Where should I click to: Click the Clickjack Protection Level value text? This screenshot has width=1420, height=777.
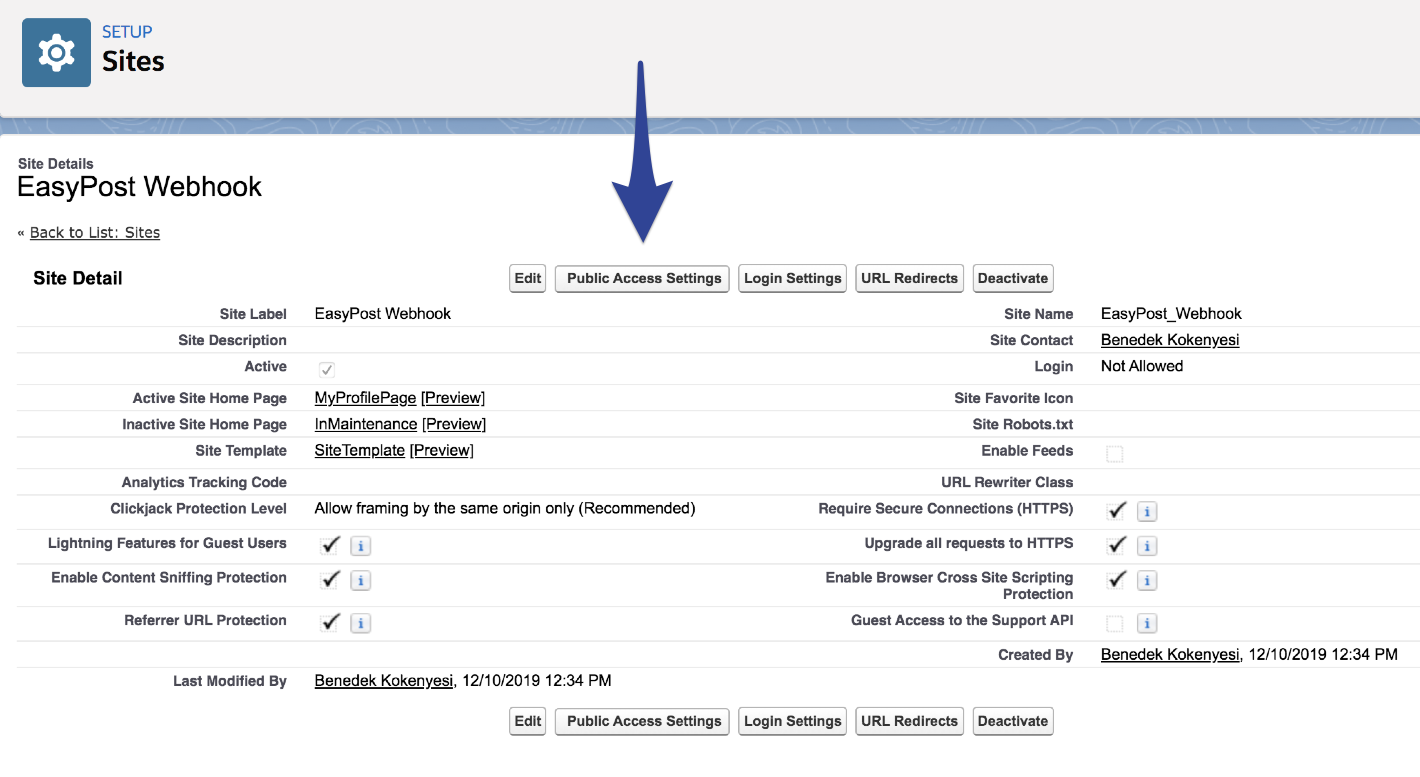click(x=505, y=508)
